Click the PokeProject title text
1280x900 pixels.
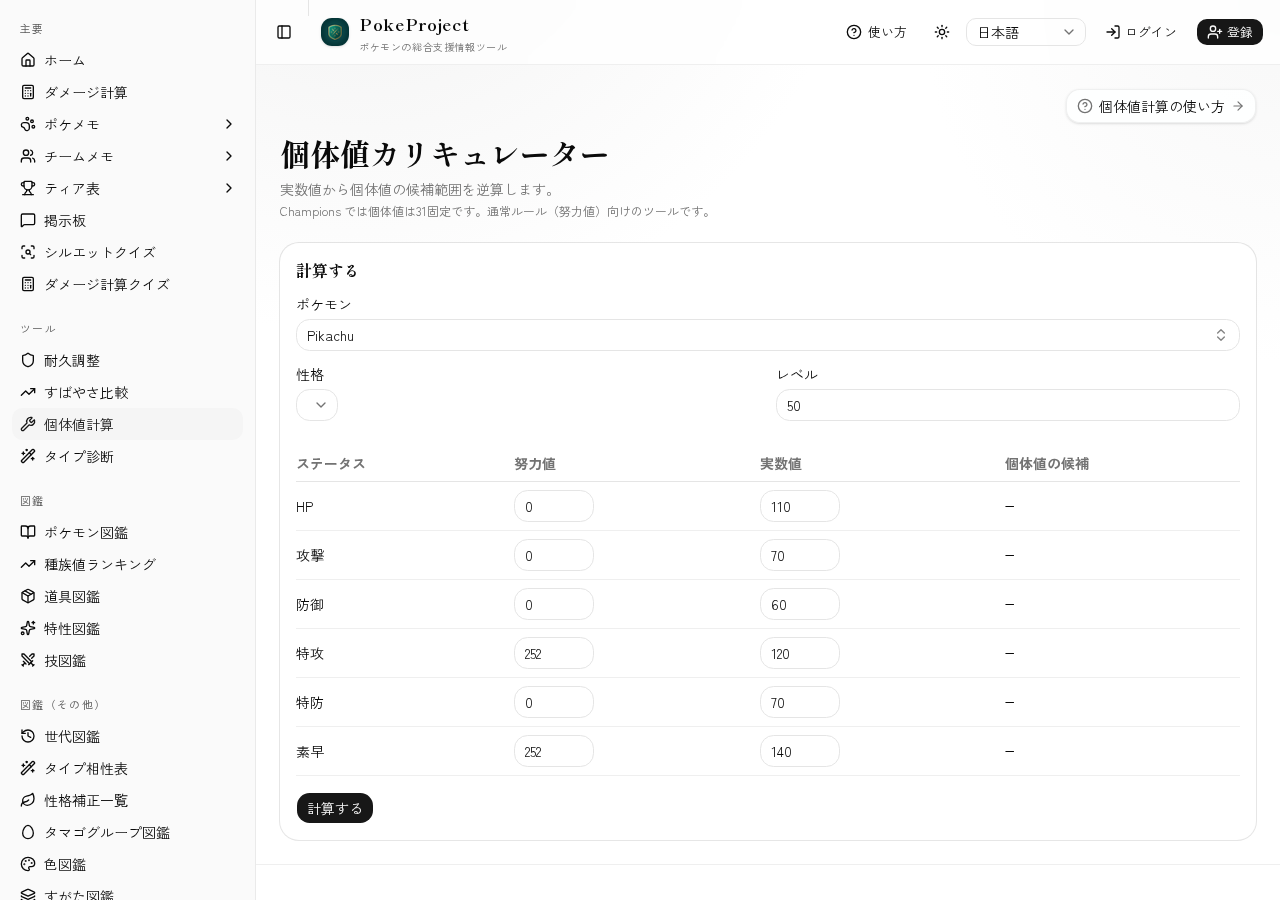pyautogui.click(x=414, y=25)
